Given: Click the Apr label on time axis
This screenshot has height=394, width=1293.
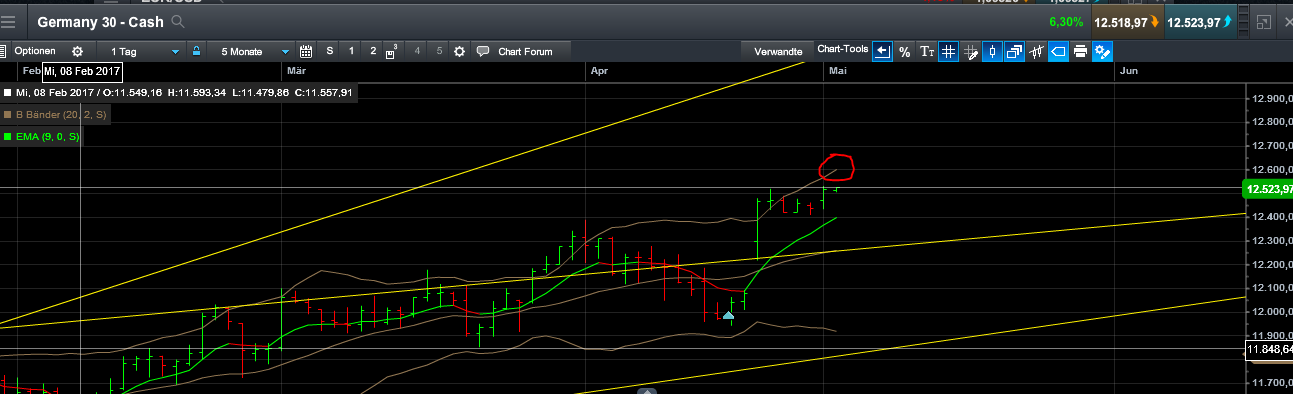Looking at the screenshot, I should 599,71.
